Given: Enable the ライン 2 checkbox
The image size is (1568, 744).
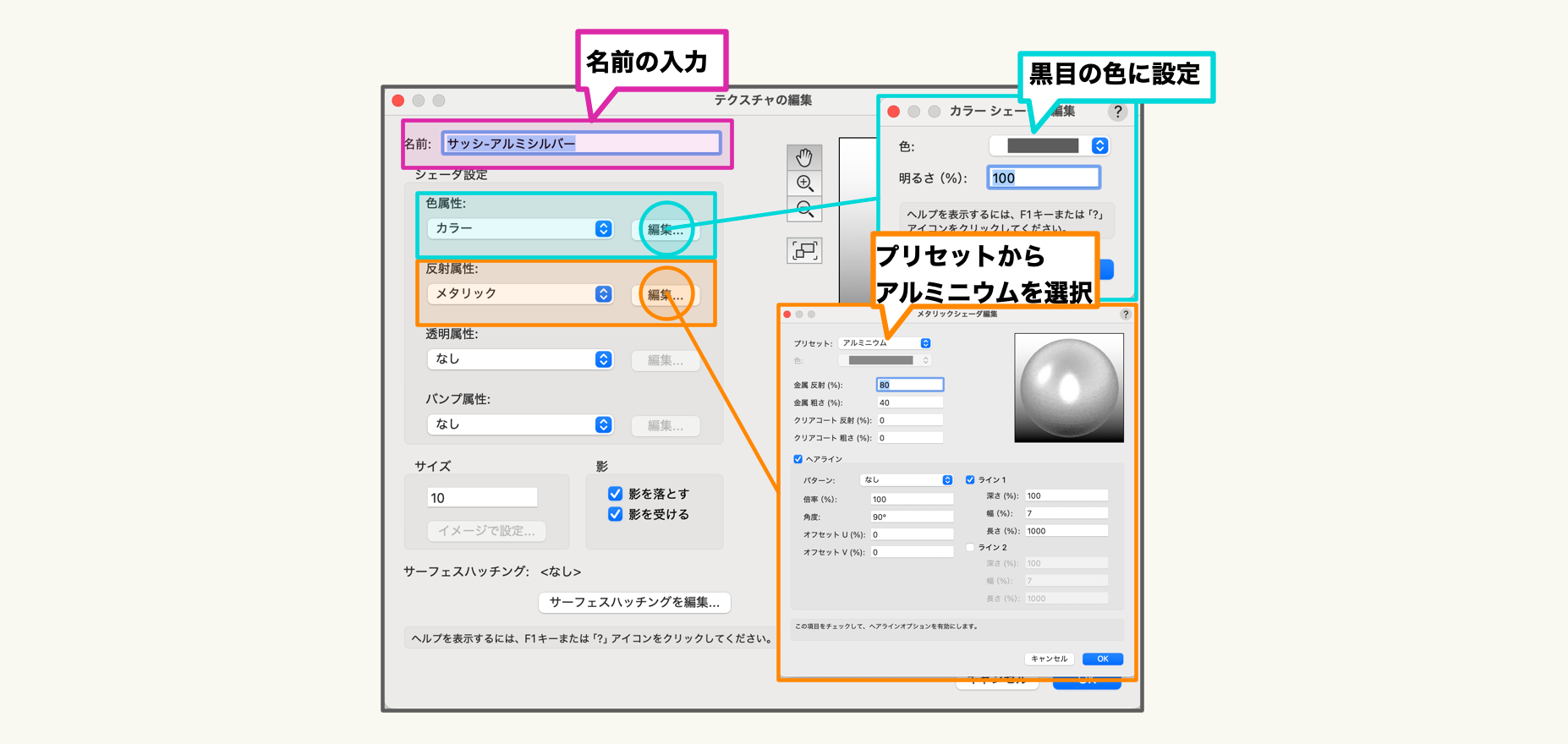Looking at the screenshot, I should [970, 547].
